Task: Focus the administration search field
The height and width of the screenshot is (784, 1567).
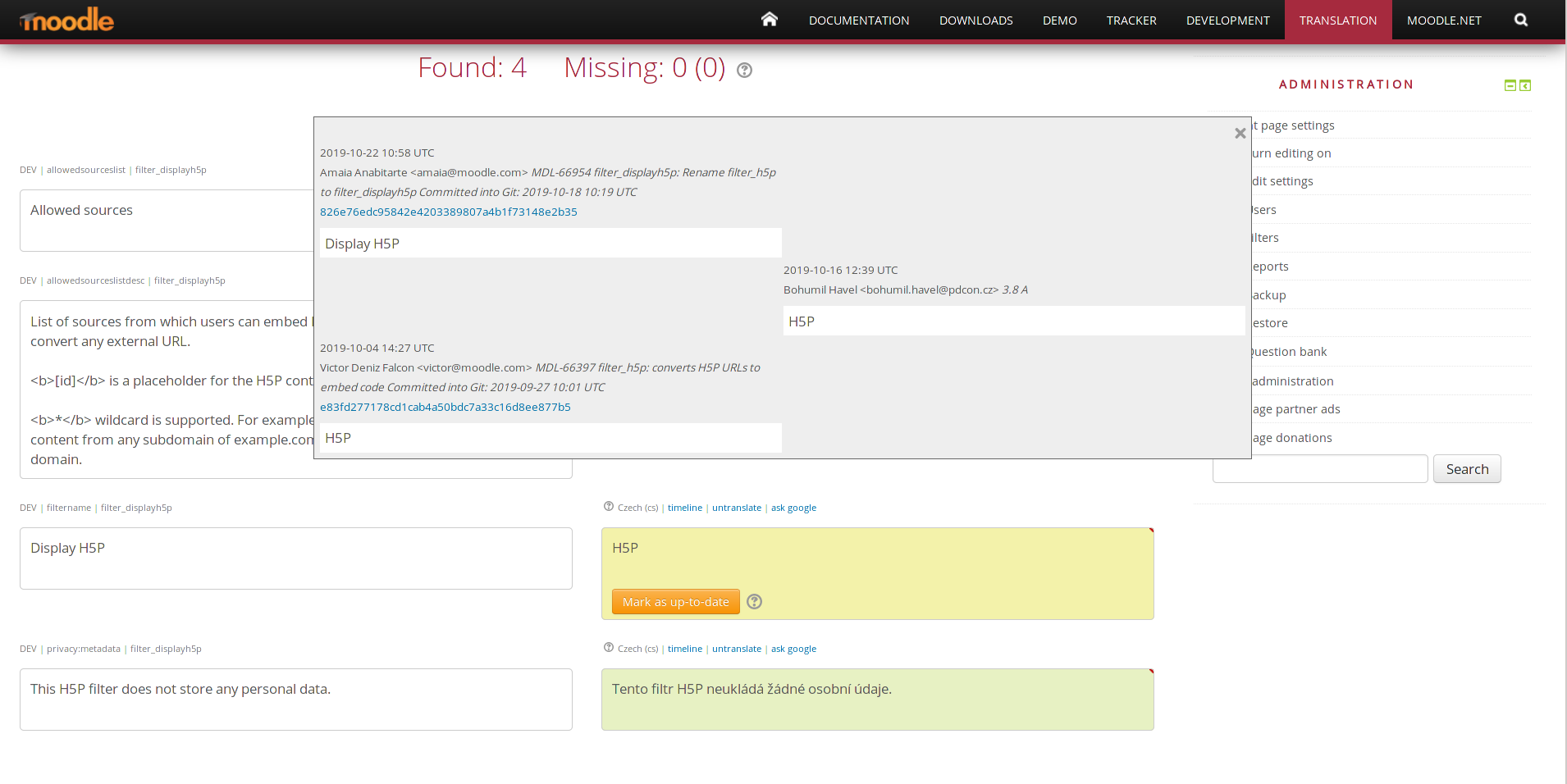Action: 1320,469
